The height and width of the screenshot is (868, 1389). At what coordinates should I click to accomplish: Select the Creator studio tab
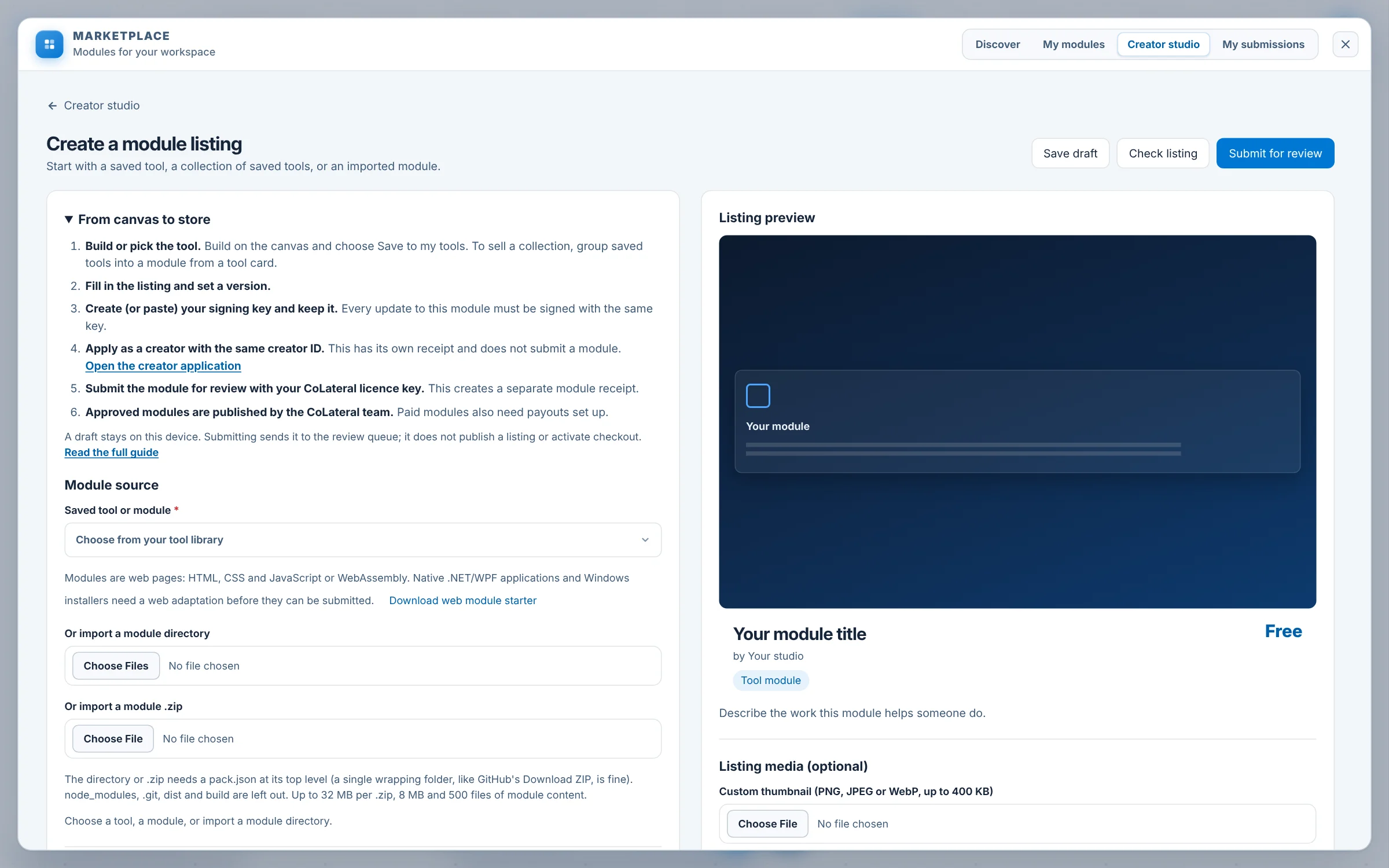coord(1163,44)
